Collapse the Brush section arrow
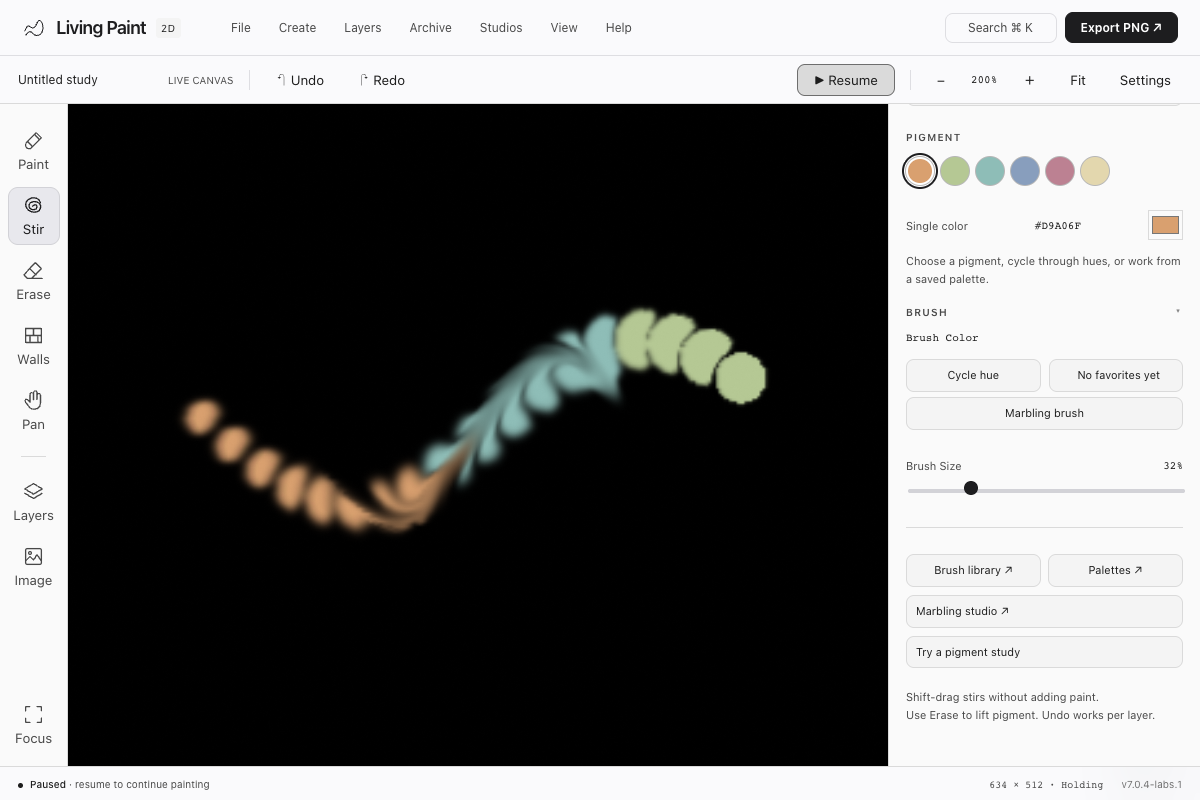1200x800 pixels. [1178, 312]
